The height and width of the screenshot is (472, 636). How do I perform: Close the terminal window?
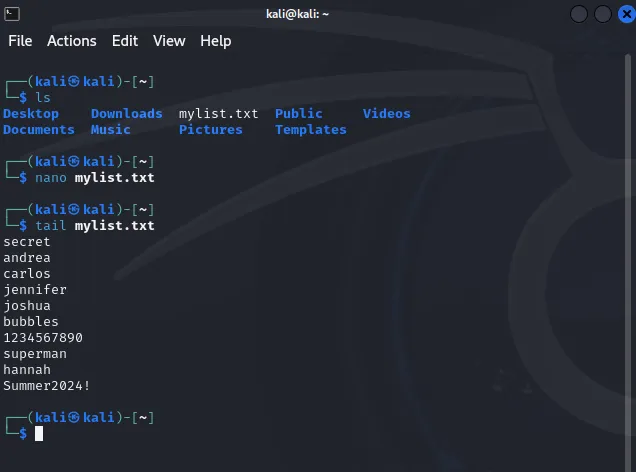[x=626, y=15]
